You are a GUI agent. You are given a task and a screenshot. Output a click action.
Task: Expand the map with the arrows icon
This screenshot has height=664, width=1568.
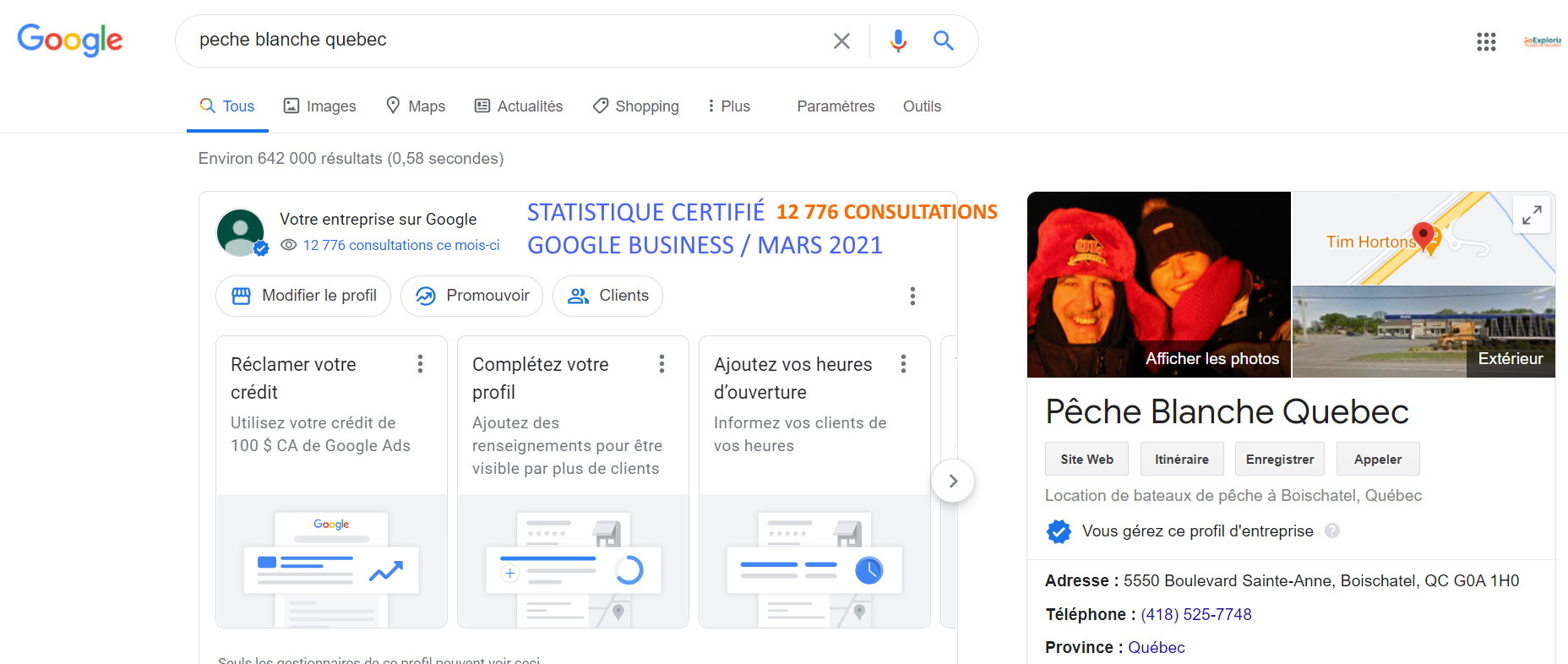coord(1532,215)
